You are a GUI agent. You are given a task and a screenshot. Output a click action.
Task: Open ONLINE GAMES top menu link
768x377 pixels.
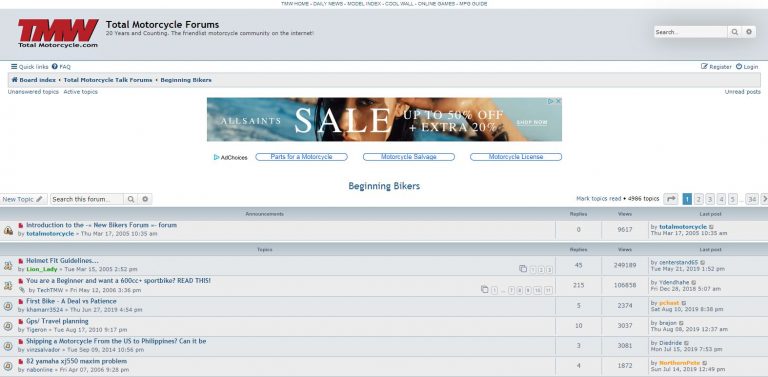[436, 3]
